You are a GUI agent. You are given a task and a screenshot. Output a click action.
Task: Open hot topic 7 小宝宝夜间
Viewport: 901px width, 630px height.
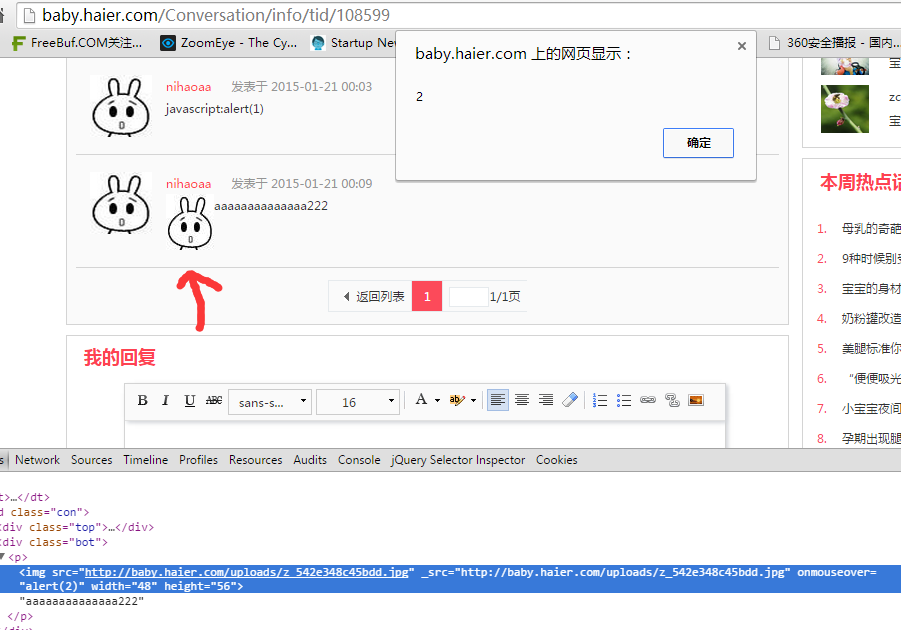tap(871, 409)
